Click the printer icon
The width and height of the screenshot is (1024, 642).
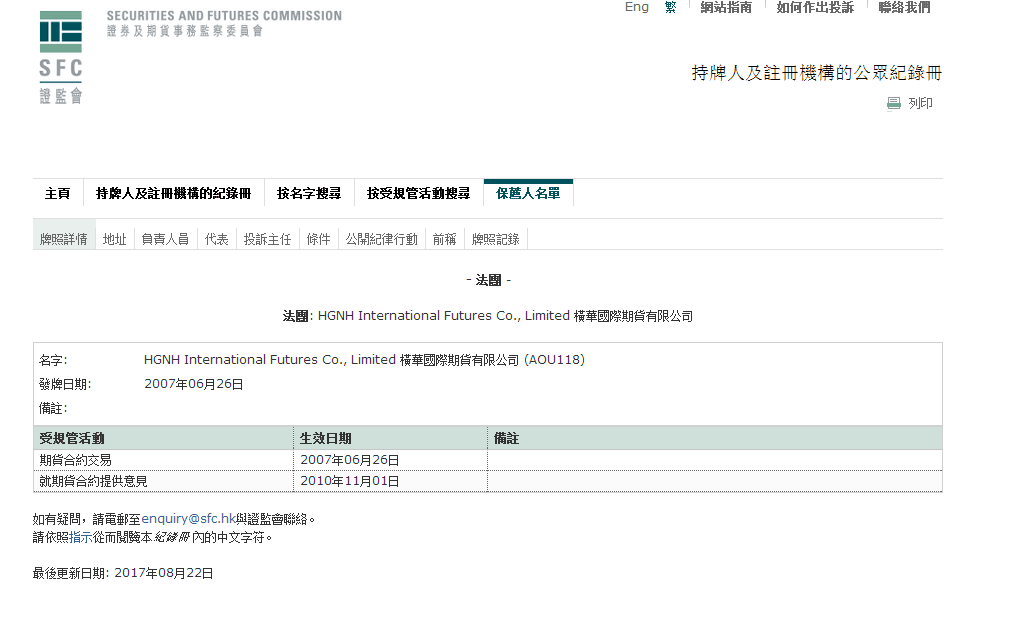[893, 103]
